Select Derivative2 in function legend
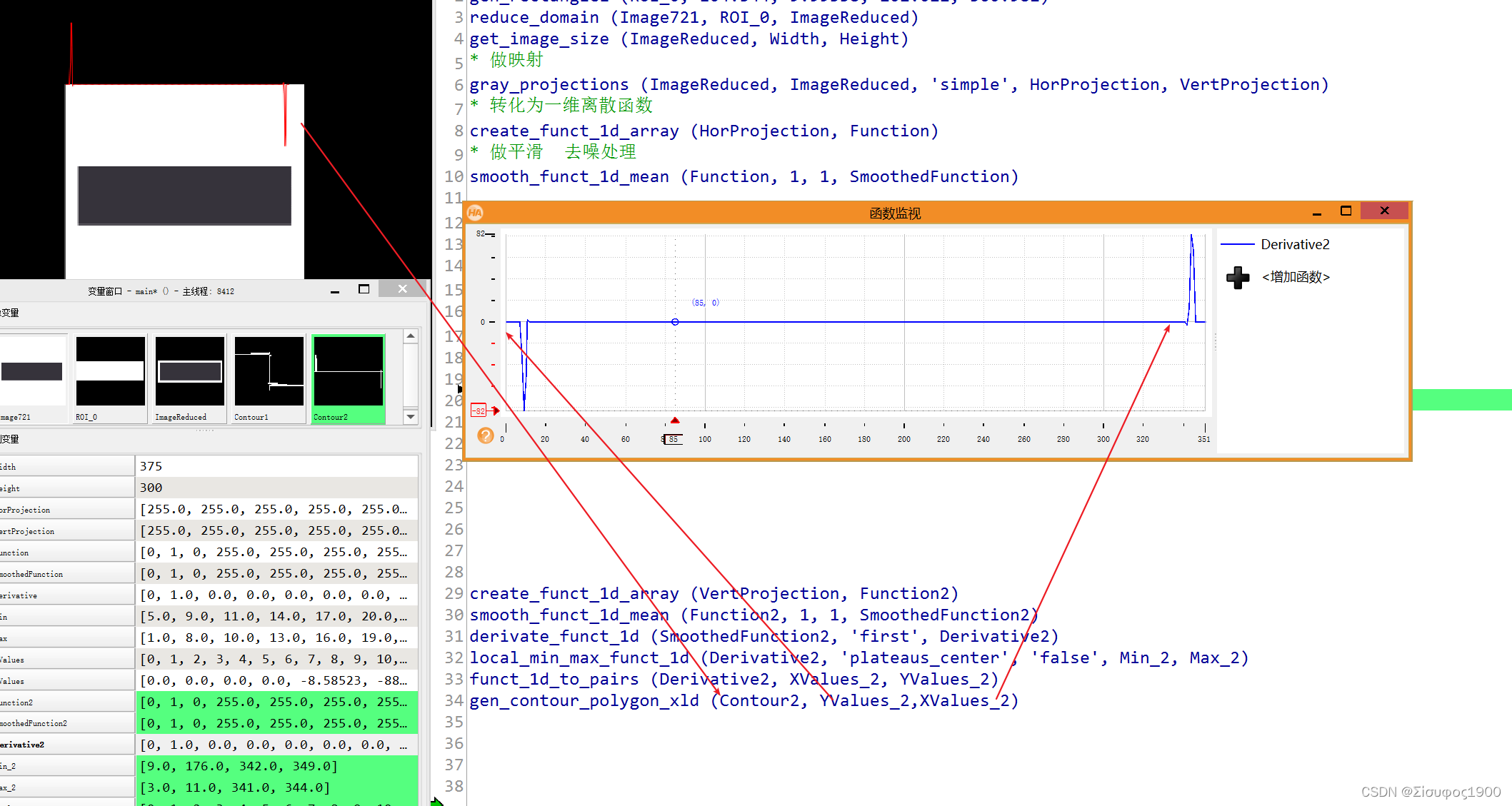Viewport: 1512px width, 806px height. coord(1294,245)
